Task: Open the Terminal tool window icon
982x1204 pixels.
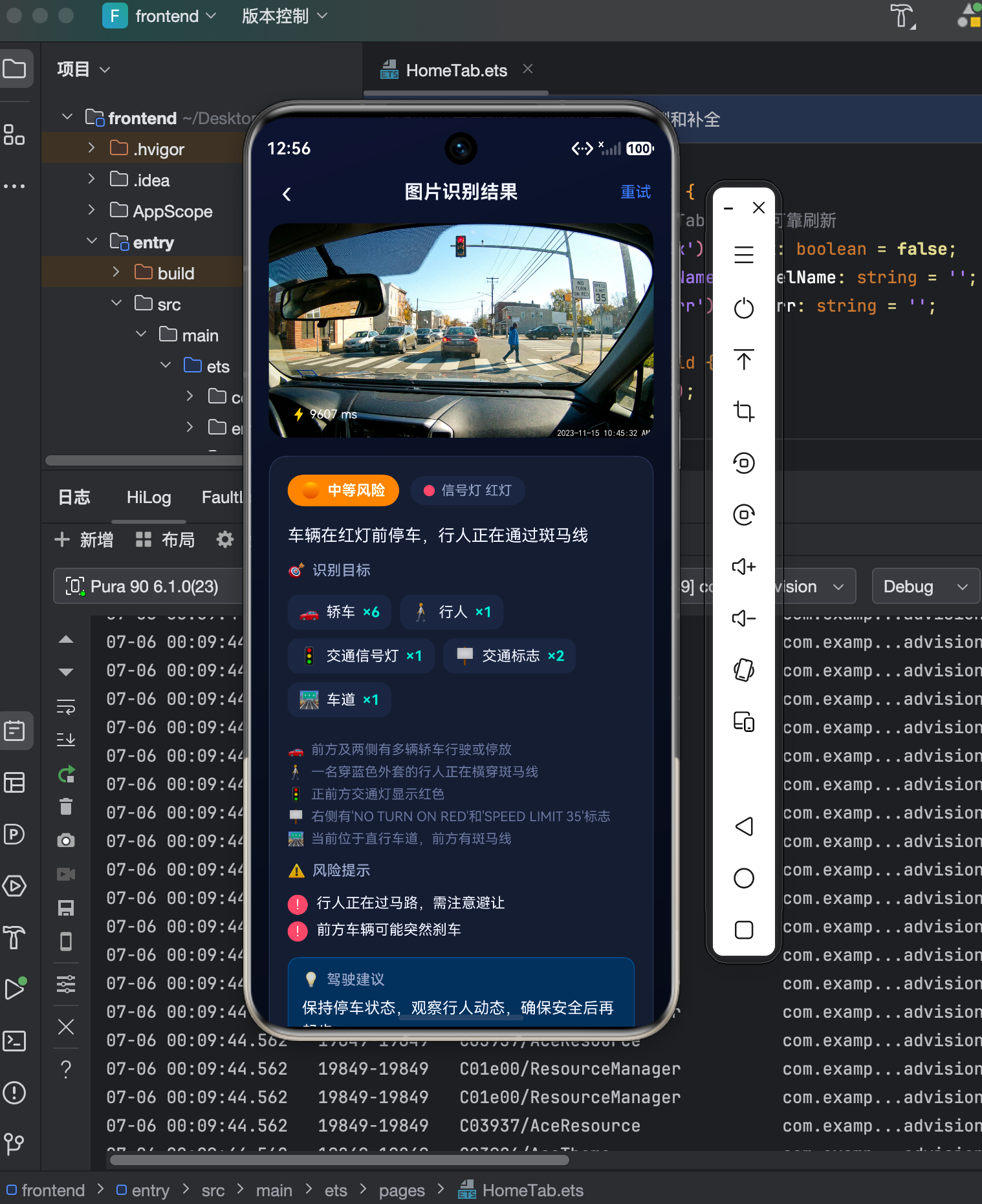Action: pos(15,1041)
